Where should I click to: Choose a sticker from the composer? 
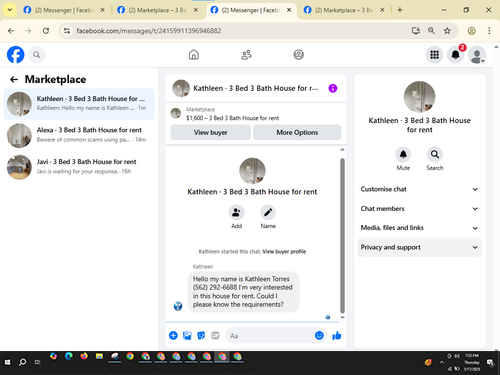[x=201, y=335]
